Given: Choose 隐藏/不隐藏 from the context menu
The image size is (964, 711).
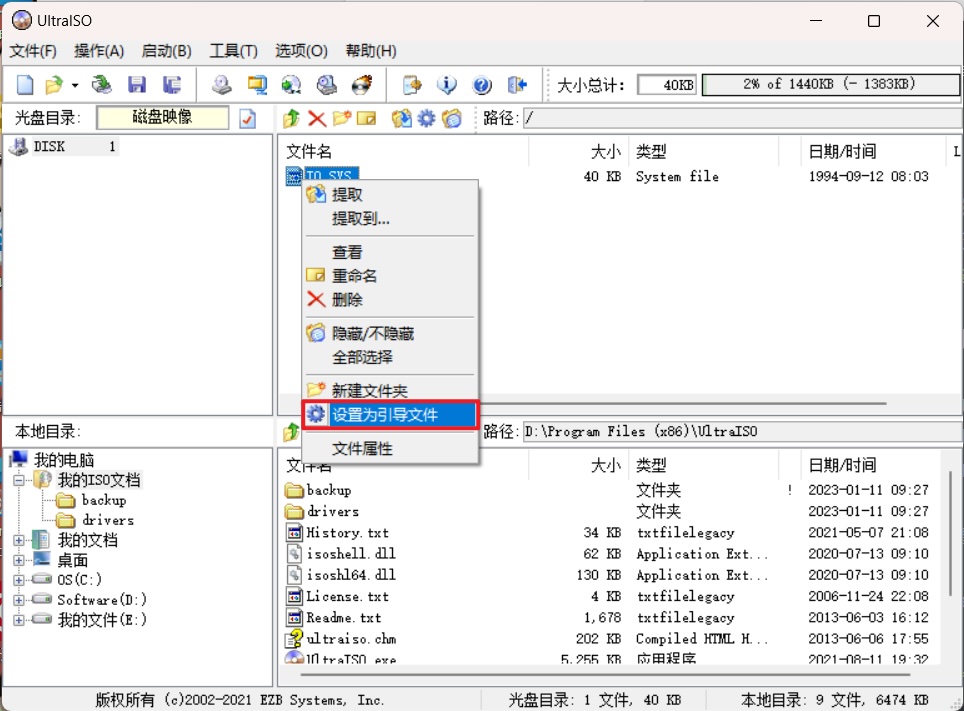Looking at the screenshot, I should (390, 333).
